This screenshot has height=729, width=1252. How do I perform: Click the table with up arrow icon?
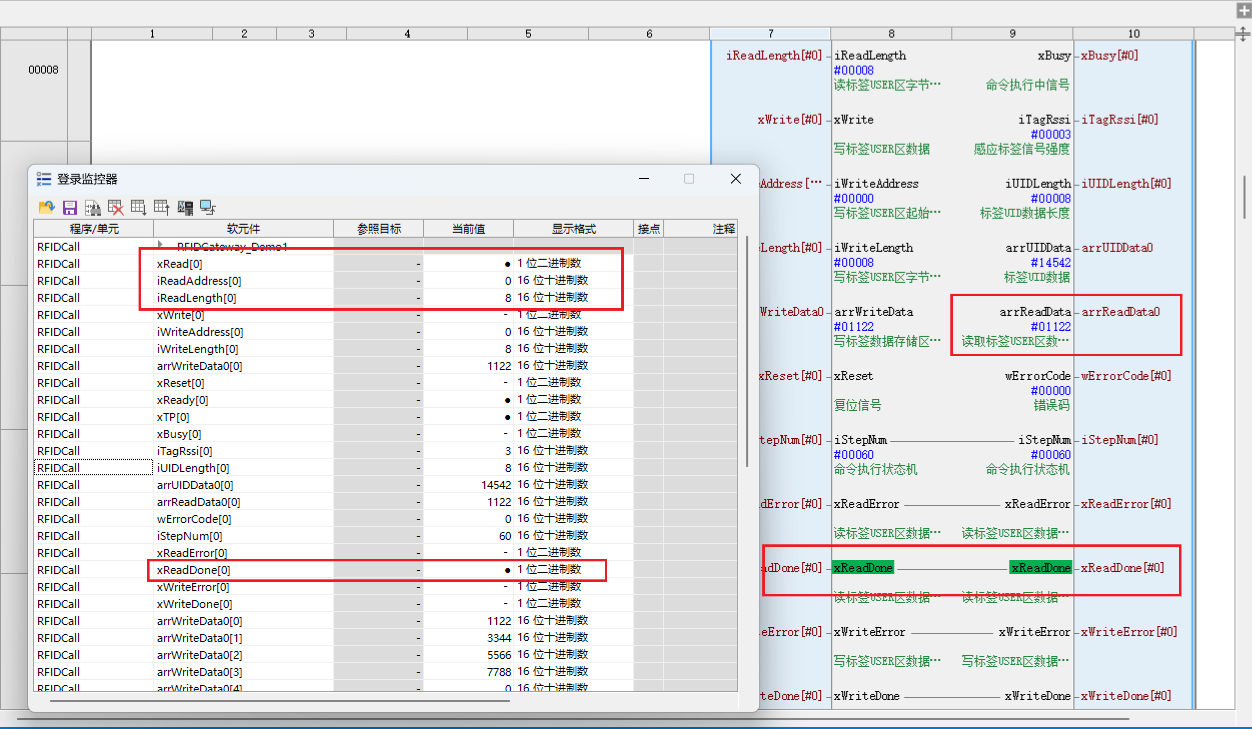pyautogui.click(x=162, y=207)
